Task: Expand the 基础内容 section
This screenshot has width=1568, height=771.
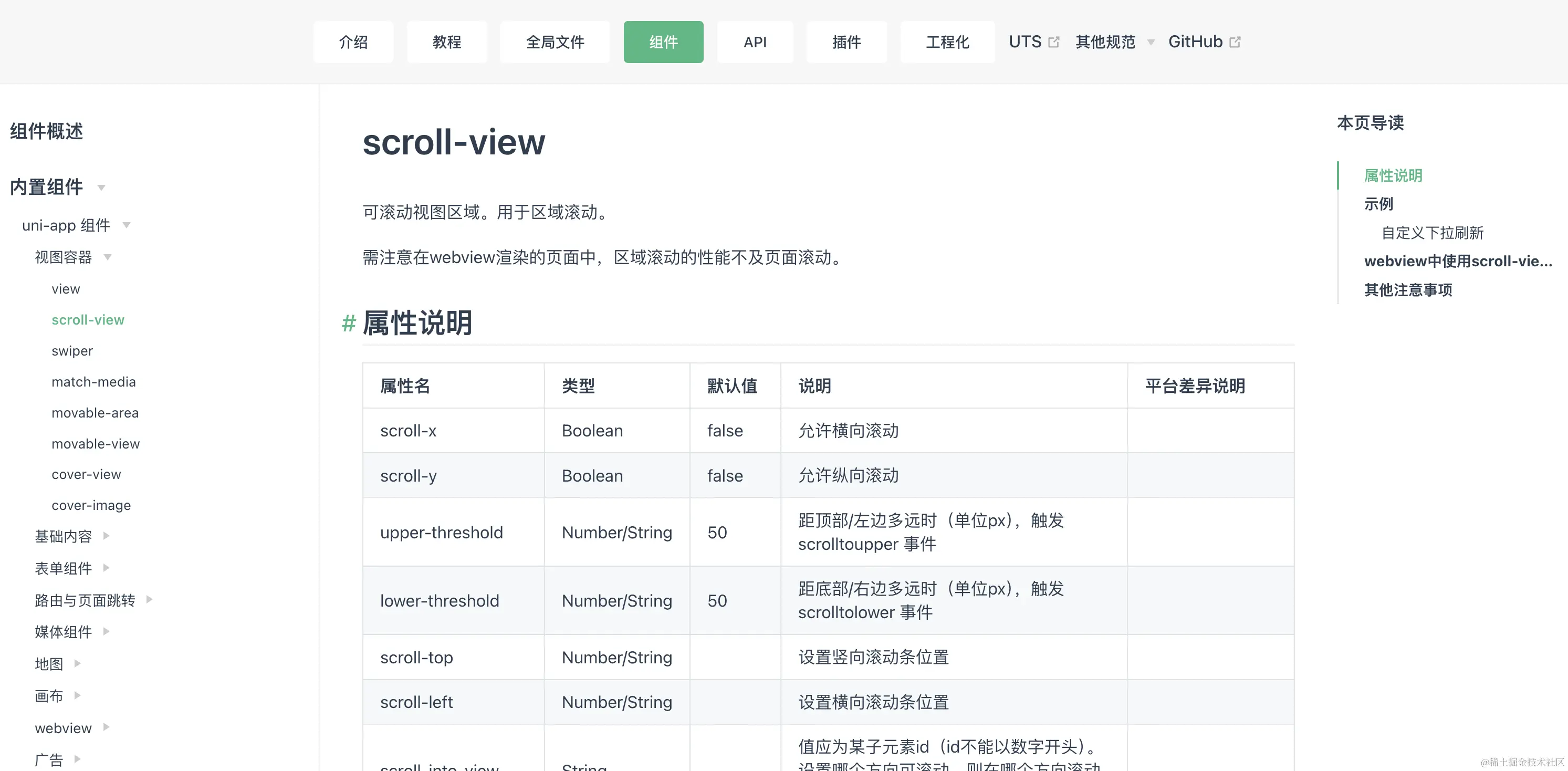Action: (x=106, y=536)
